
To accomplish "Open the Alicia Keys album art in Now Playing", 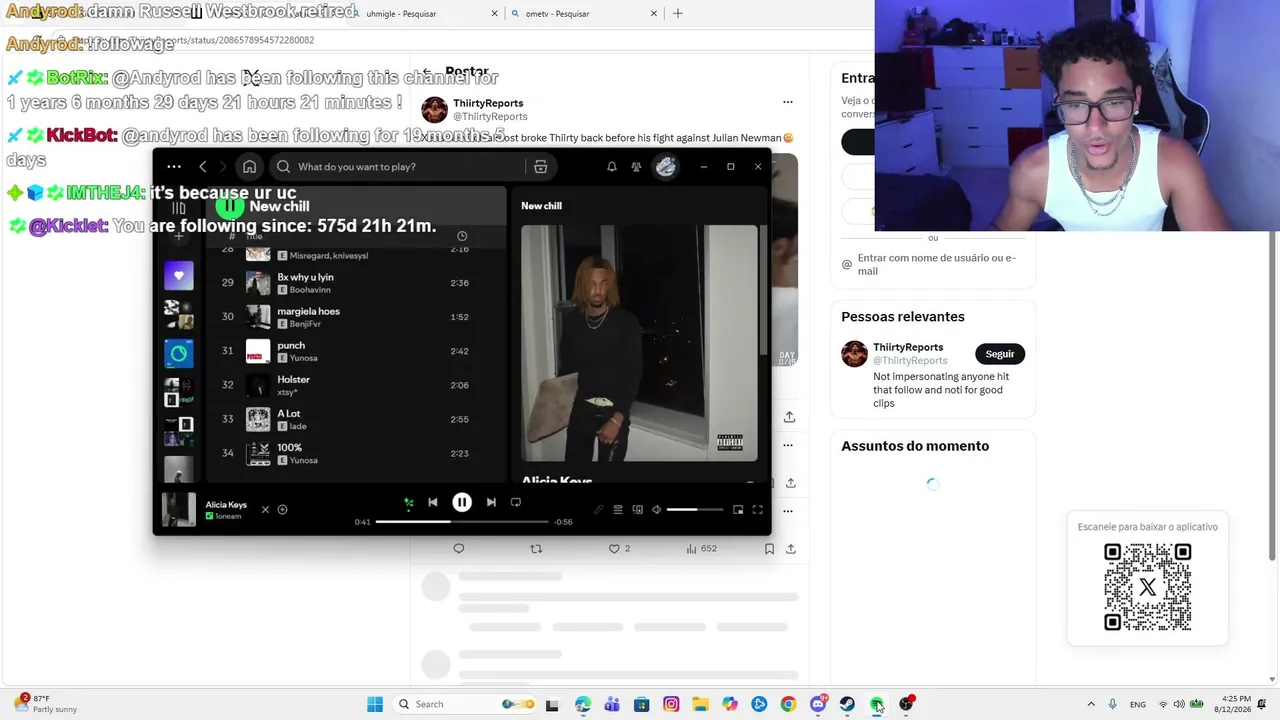I will tap(639, 343).
